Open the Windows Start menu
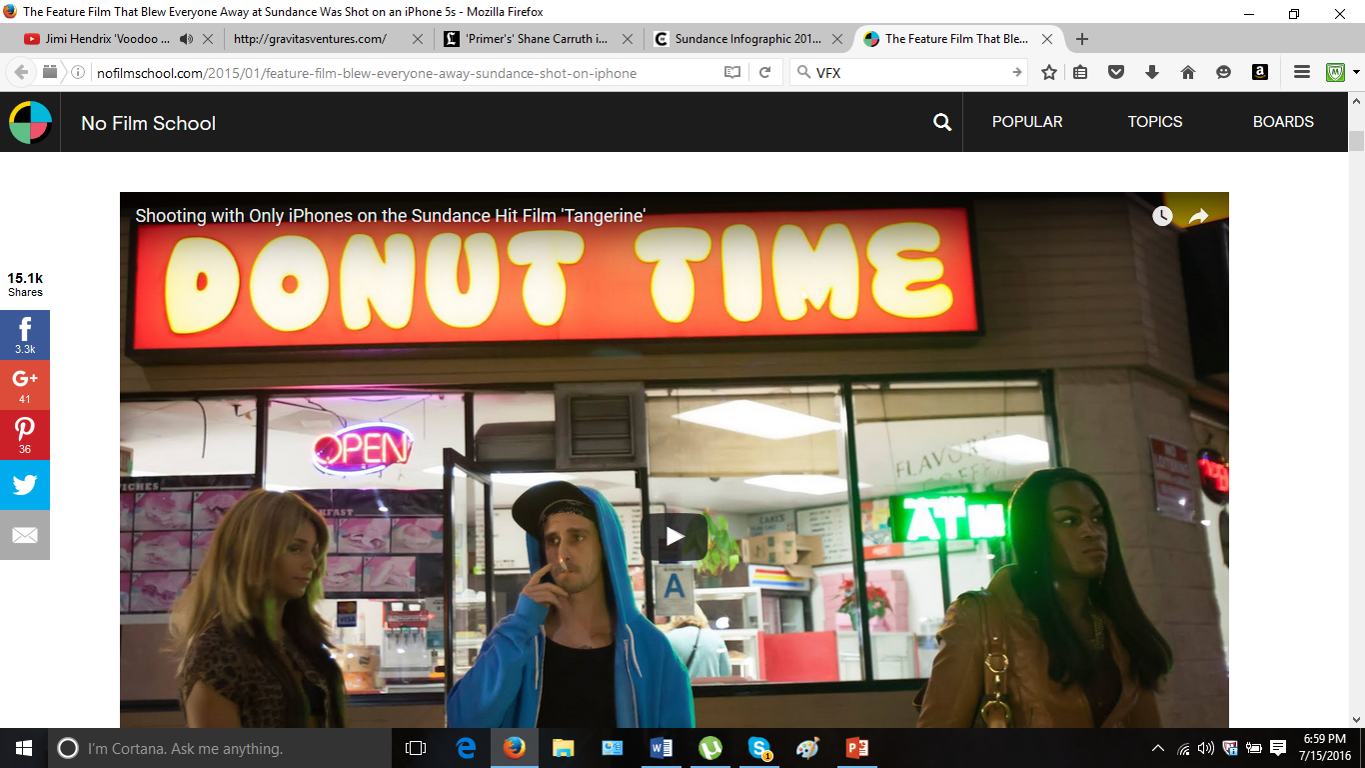Viewport: 1365px width, 768px height. (24, 748)
